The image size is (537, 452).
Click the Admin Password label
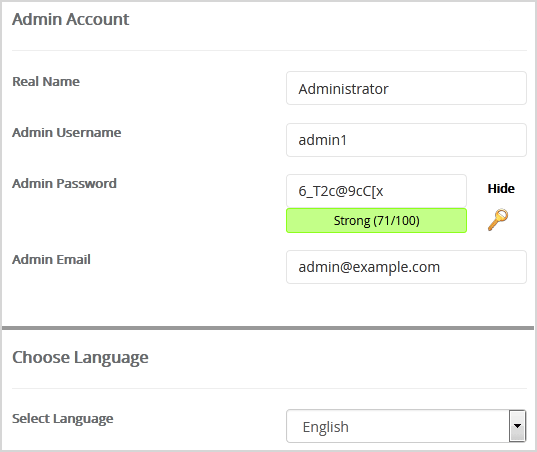[x=64, y=184]
